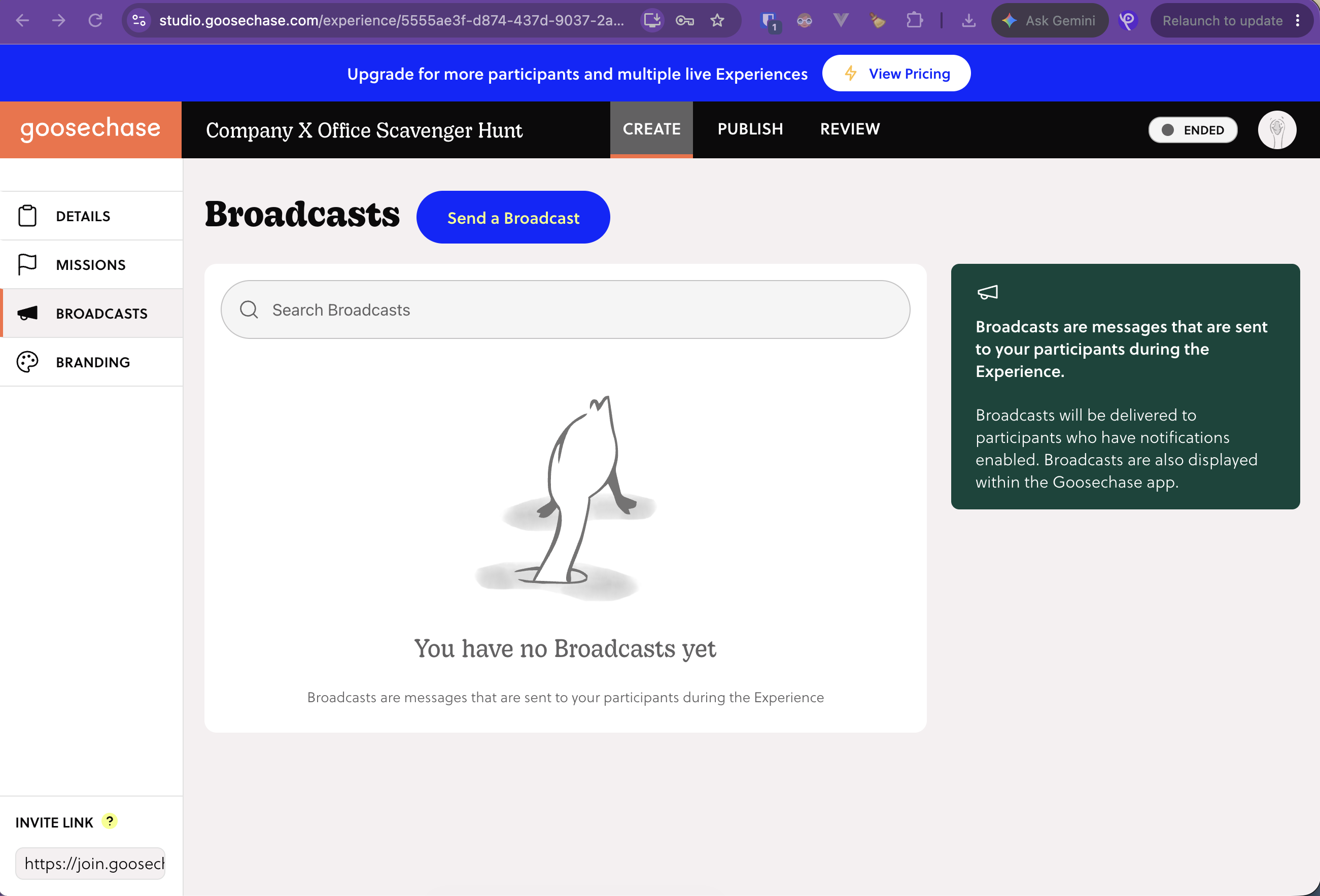Image resolution: width=1320 pixels, height=896 pixels.
Task: Switch to the REVIEW tab
Action: tap(850, 129)
